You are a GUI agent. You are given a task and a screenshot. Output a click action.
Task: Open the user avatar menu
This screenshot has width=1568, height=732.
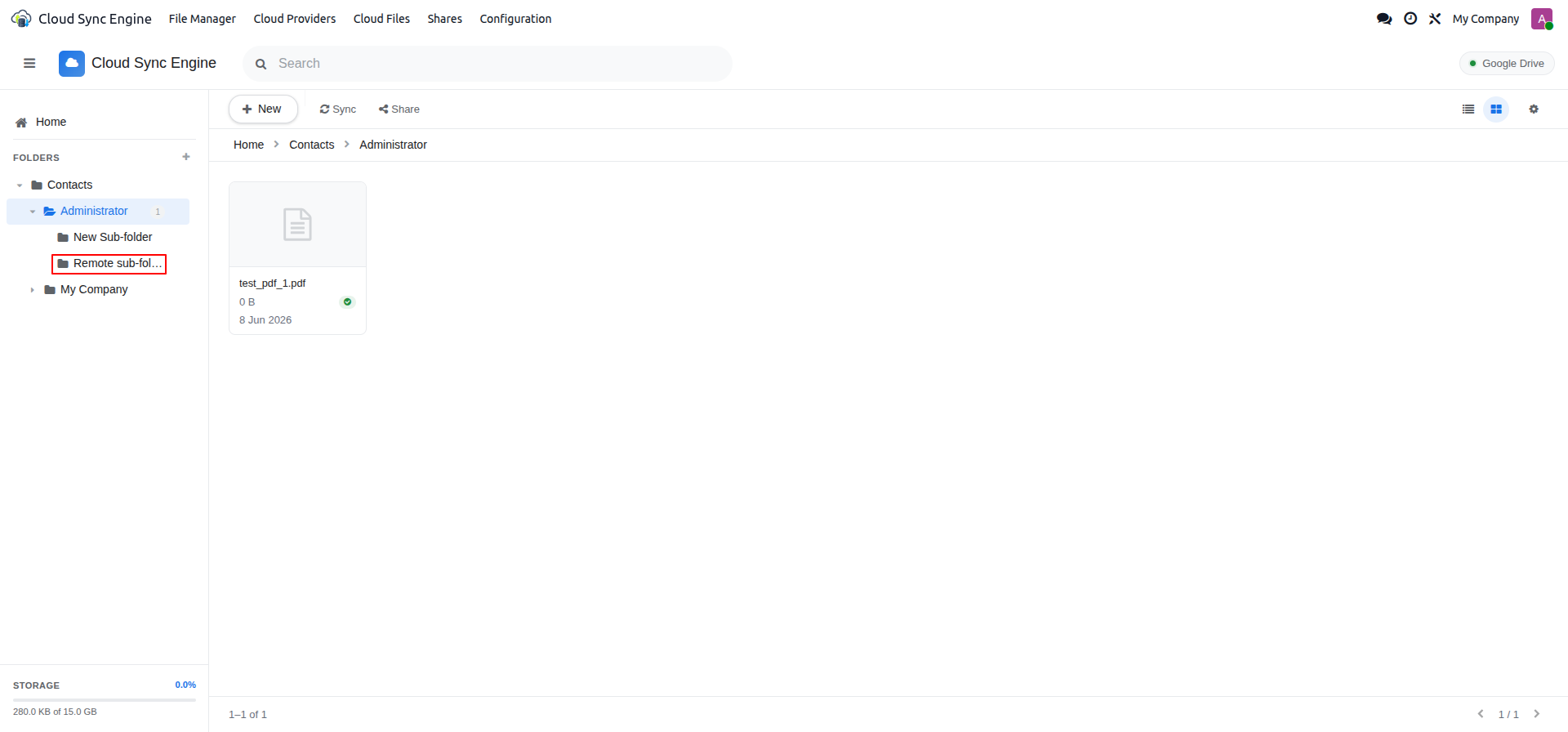coord(1542,19)
